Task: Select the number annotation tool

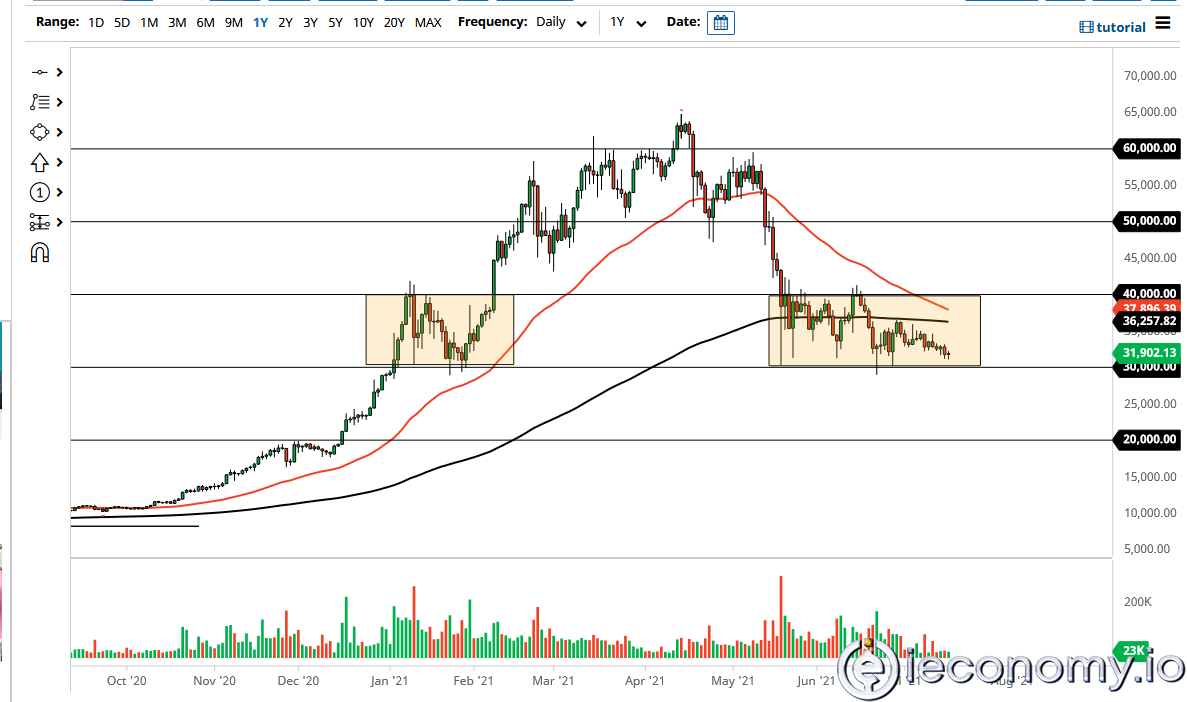Action: pos(40,192)
